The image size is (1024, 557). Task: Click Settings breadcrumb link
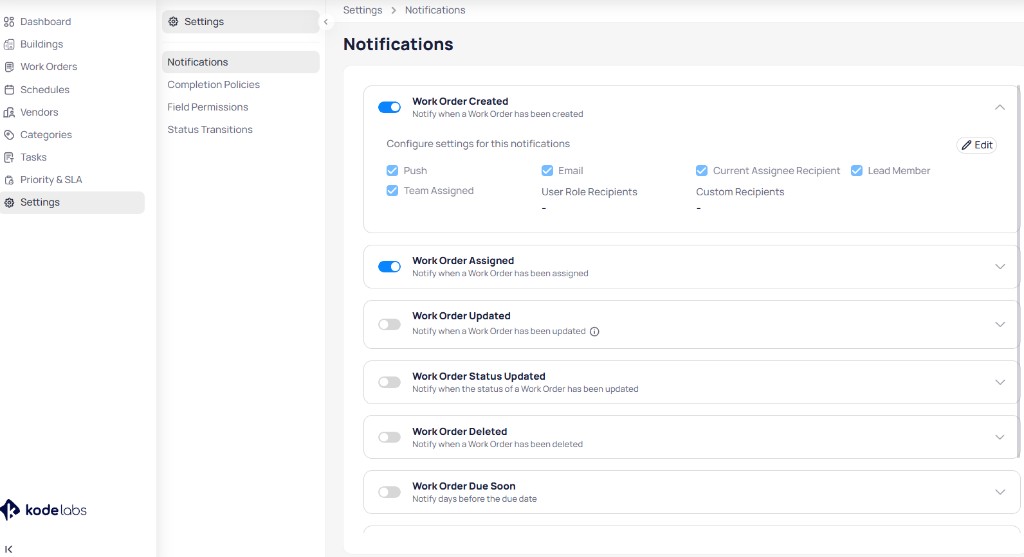point(362,10)
